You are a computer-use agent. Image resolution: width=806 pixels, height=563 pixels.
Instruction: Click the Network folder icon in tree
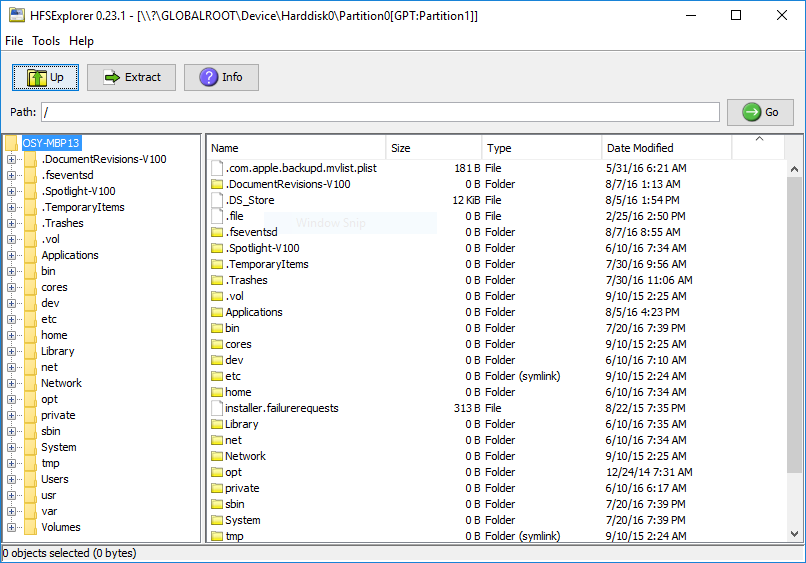tap(31, 383)
